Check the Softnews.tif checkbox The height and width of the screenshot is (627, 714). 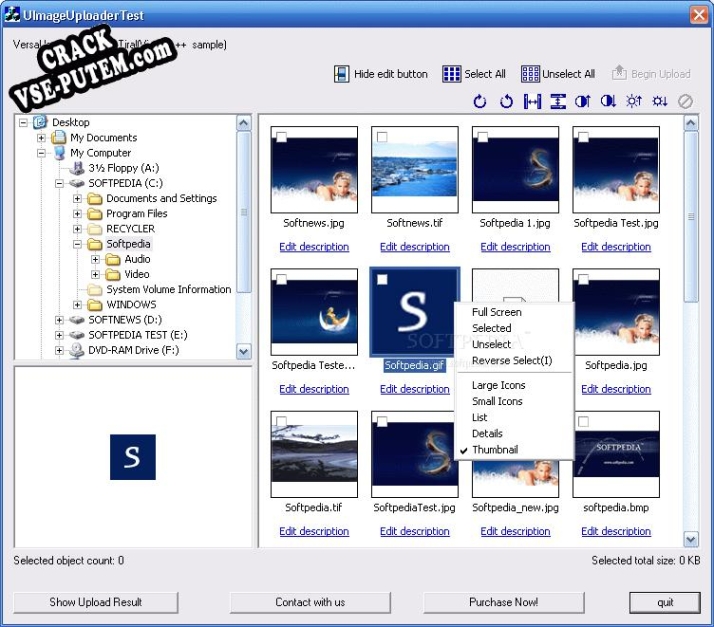pos(382,137)
